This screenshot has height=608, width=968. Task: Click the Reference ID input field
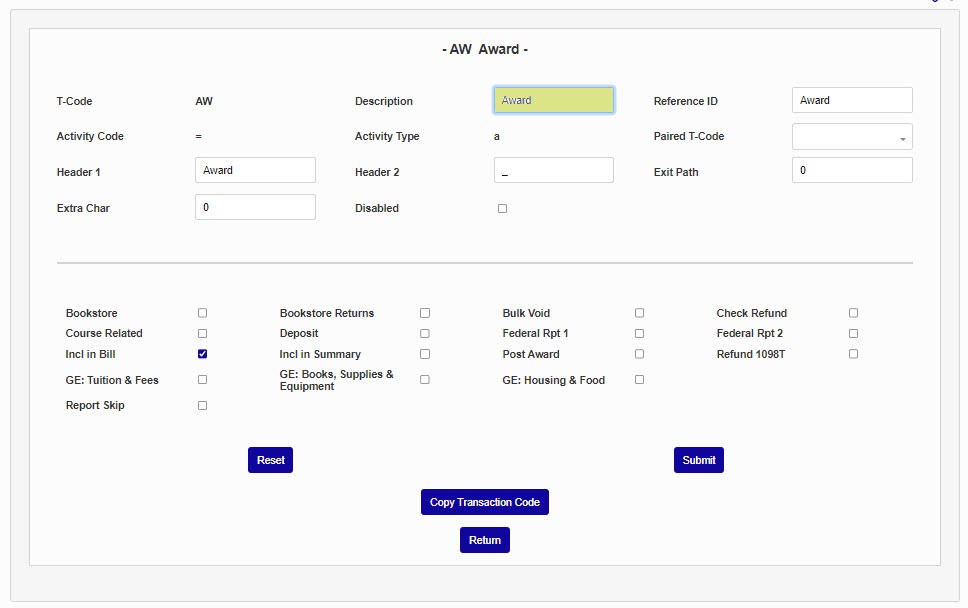pyautogui.click(x=852, y=100)
